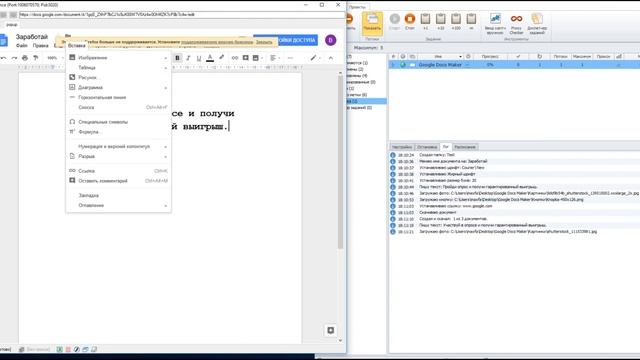Switch to the Расписание tab
This screenshot has height=360, width=640.
point(465,147)
